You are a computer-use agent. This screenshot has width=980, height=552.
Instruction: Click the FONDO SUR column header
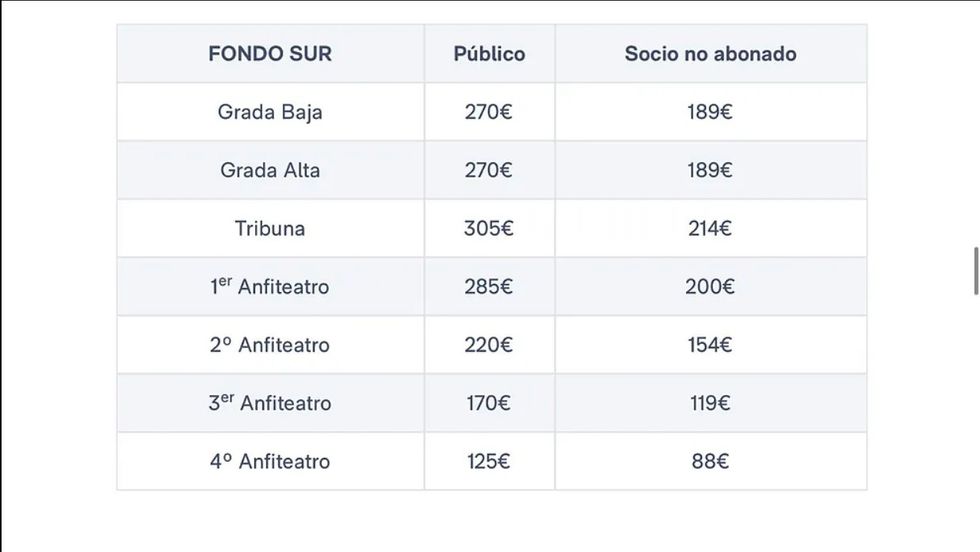coord(270,54)
